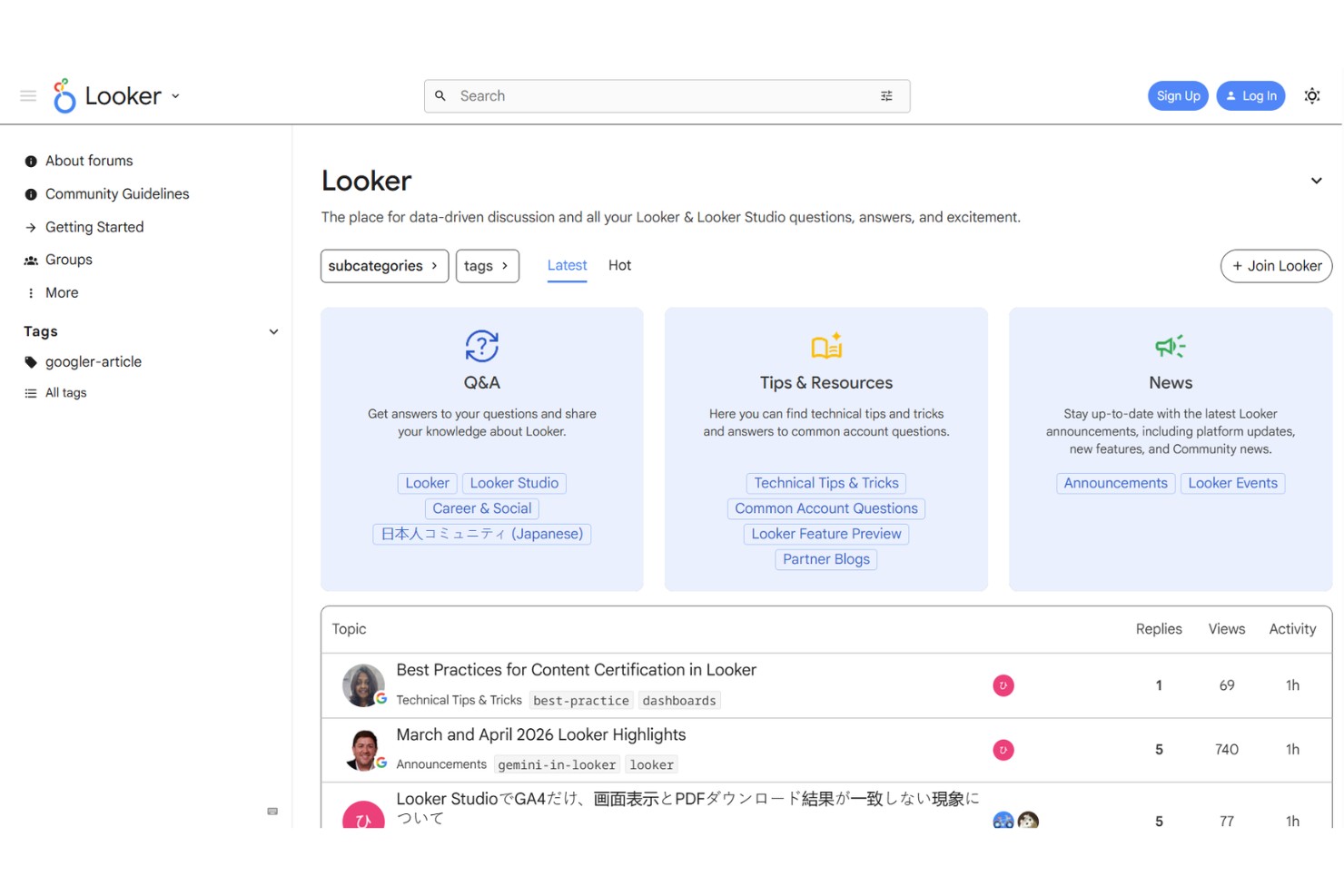Click the search magnifier icon
The image size is (1344, 896).
[440, 96]
